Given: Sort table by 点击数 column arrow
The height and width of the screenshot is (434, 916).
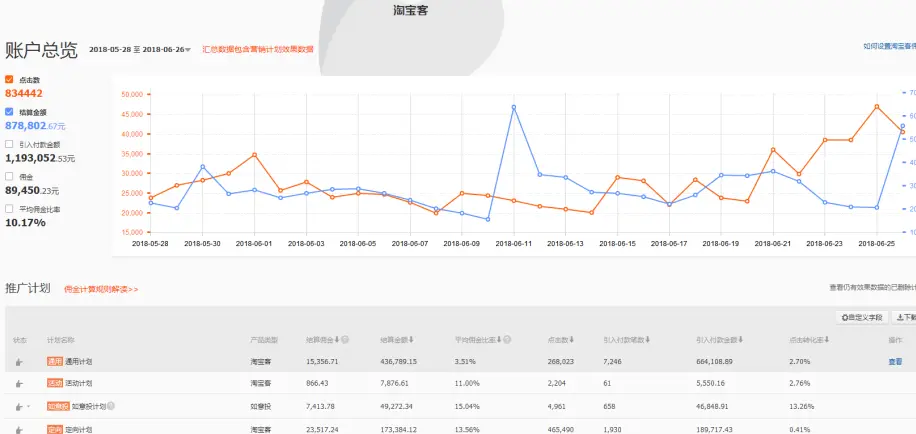Looking at the screenshot, I should click(572, 339).
